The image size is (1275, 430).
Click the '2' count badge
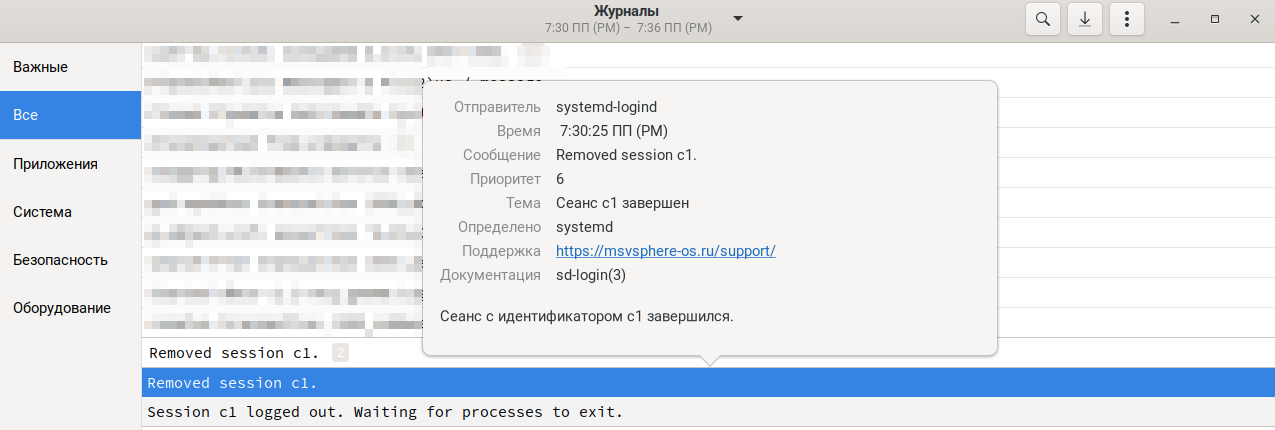coord(340,352)
